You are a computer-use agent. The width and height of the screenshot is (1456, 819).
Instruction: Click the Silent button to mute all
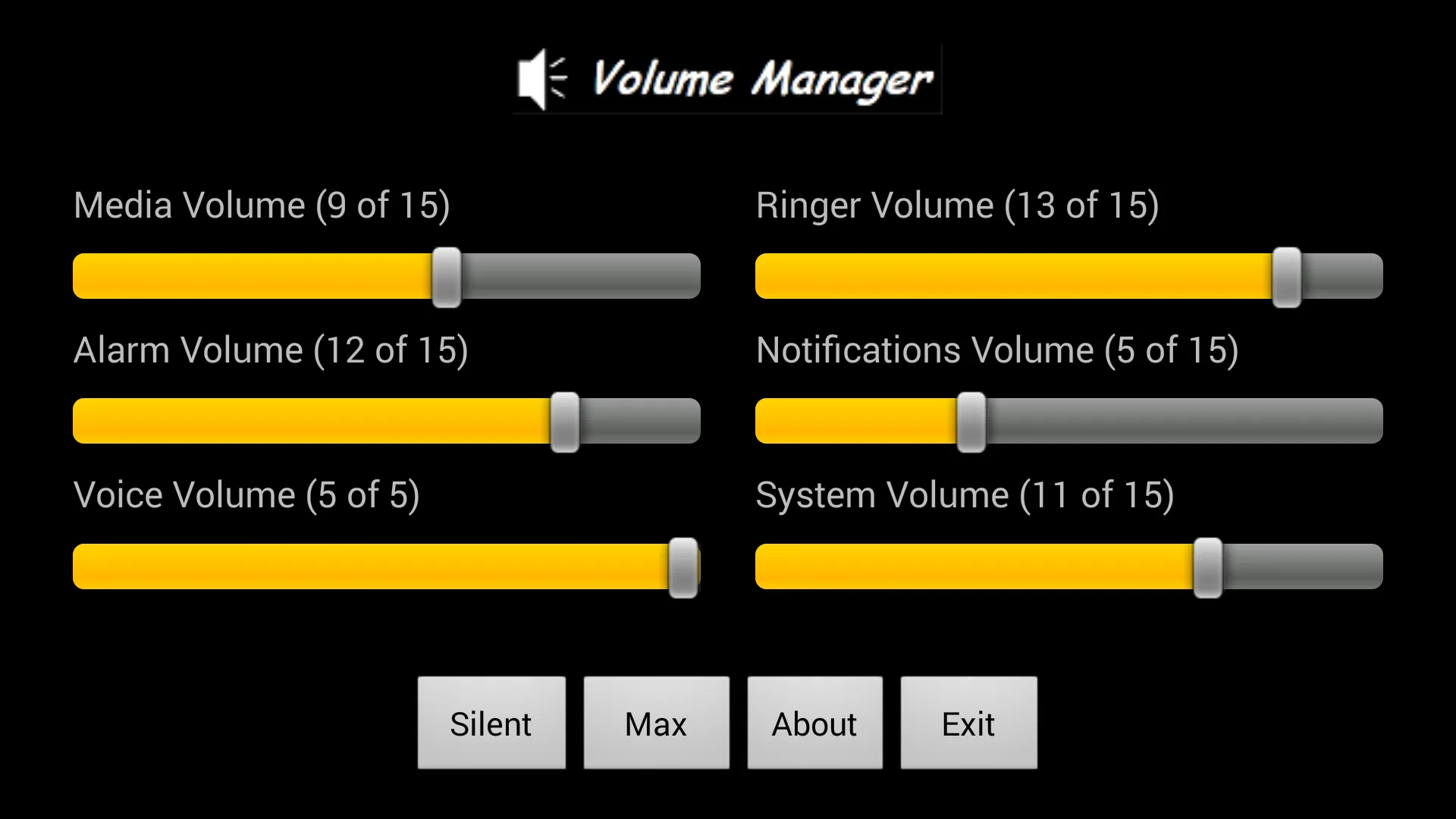point(490,723)
